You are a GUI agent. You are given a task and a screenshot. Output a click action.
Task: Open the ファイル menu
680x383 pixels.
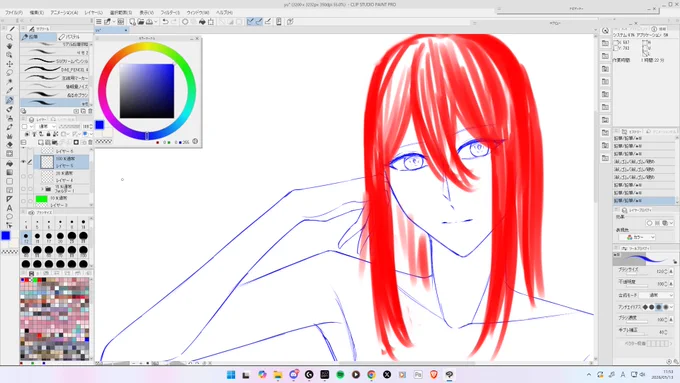coord(13,13)
